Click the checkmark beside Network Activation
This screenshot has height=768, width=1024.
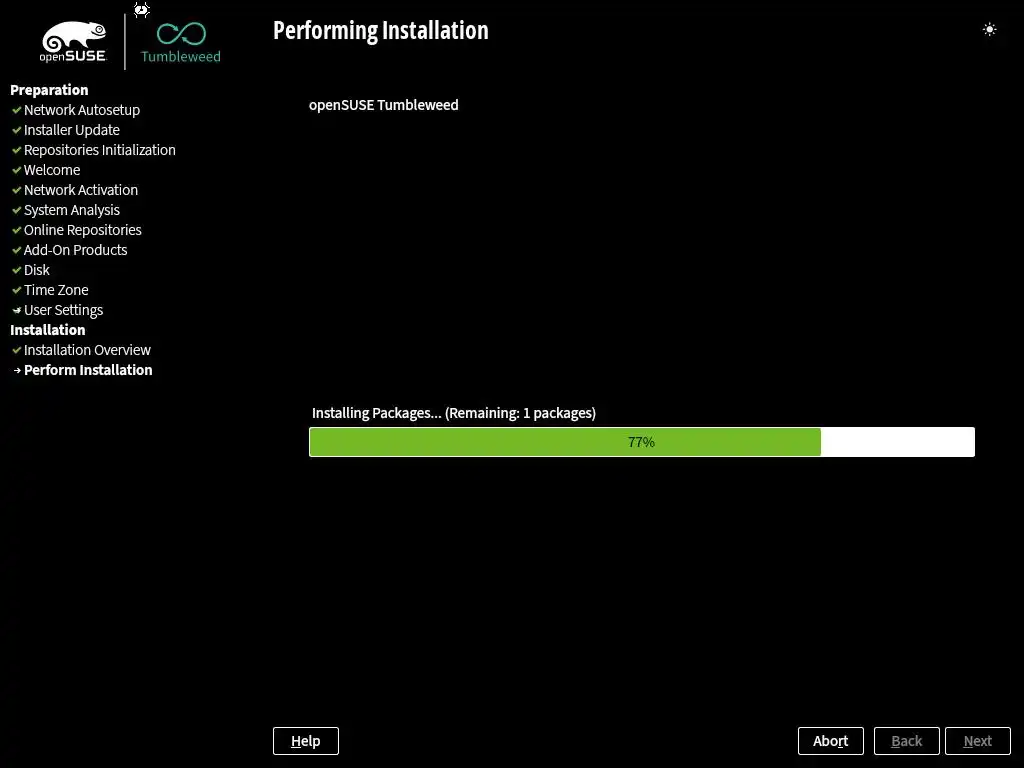[16, 191]
